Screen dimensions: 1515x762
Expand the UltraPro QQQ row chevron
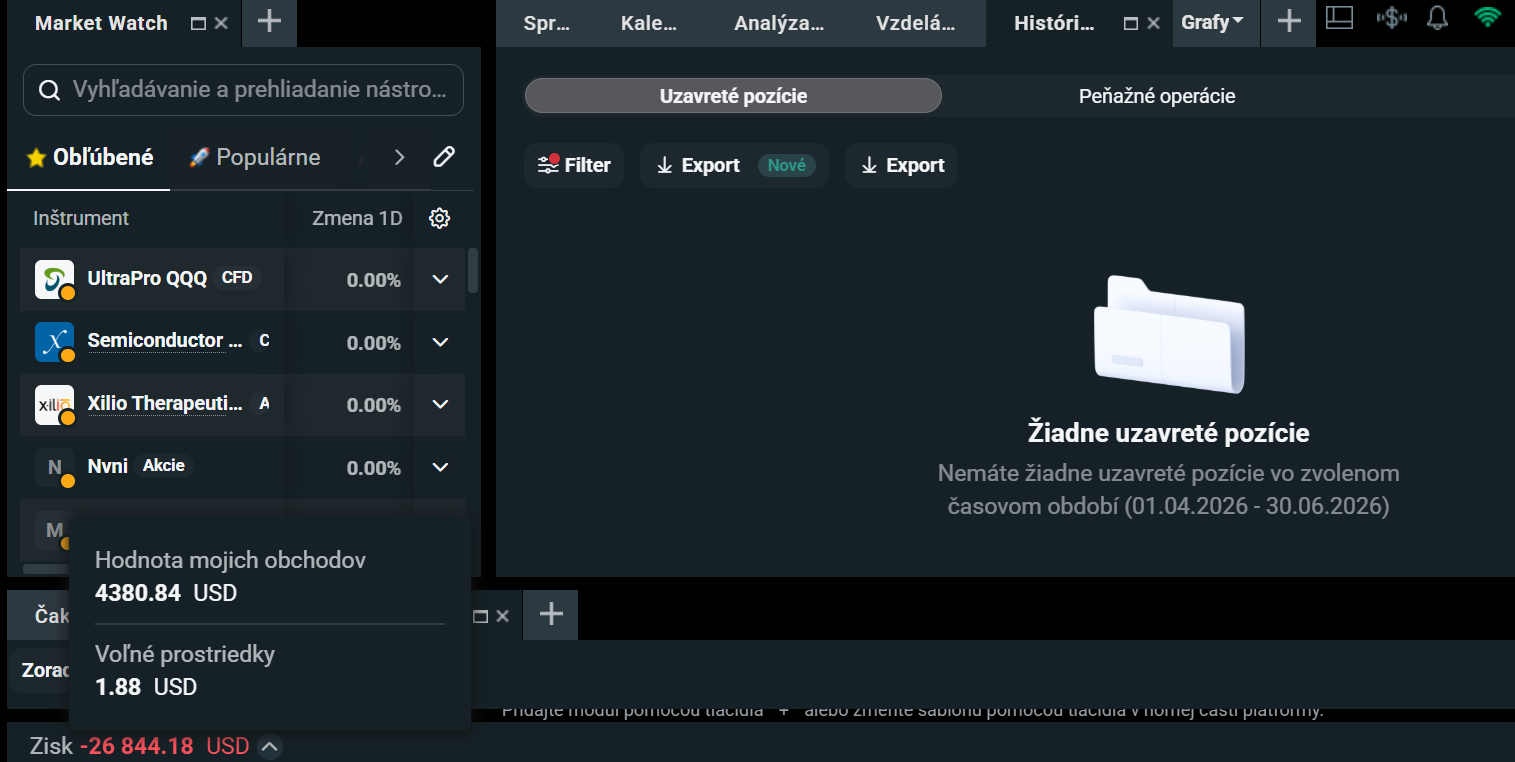point(440,279)
